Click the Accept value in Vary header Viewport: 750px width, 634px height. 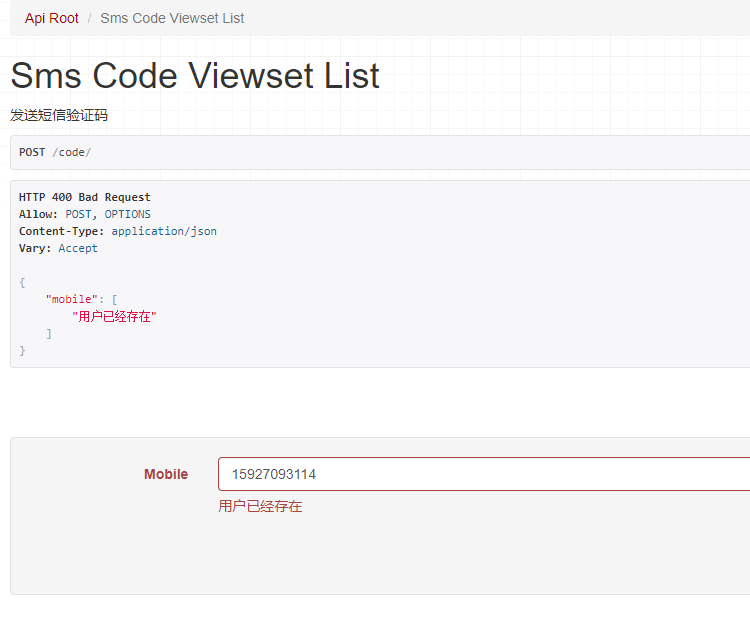pyautogui.click(x=78, y=248)
